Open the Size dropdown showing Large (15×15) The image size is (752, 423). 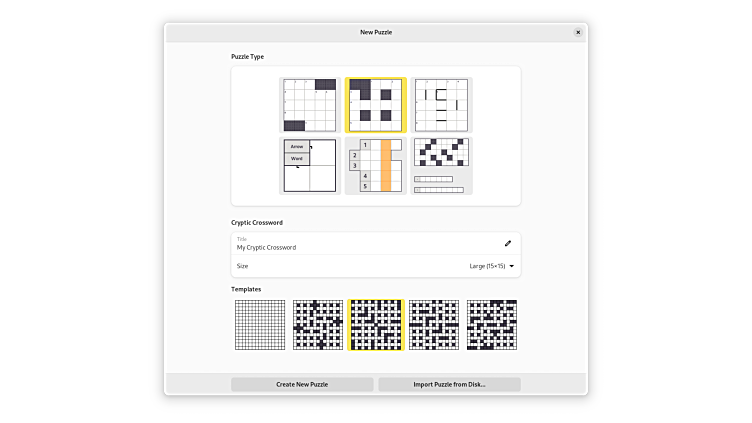pyautogui.click(x=491, y=266)
